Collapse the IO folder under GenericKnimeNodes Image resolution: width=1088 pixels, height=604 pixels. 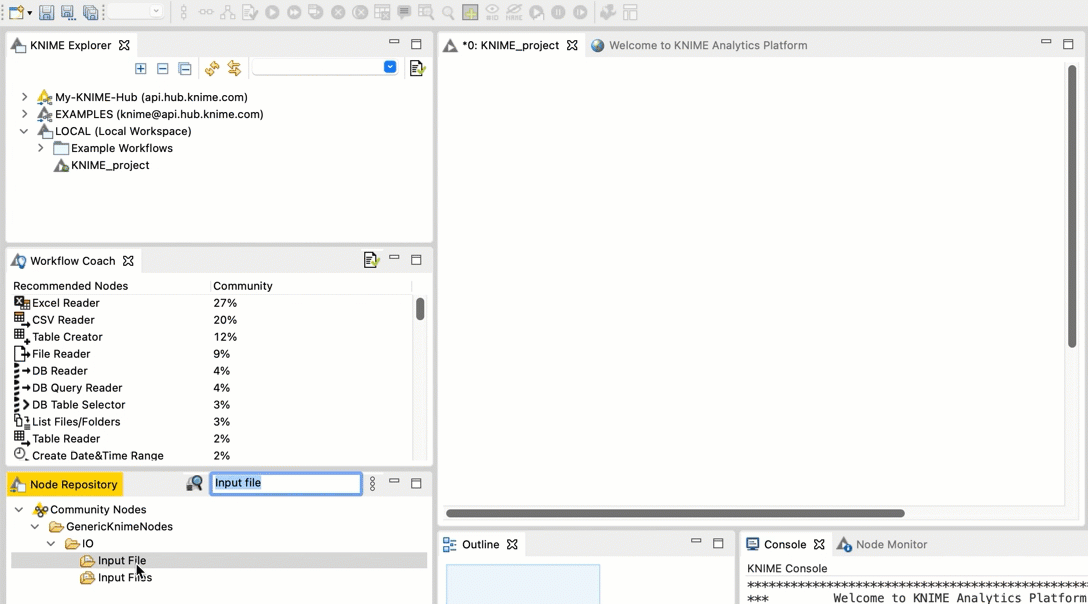click(x=51, y=543)
